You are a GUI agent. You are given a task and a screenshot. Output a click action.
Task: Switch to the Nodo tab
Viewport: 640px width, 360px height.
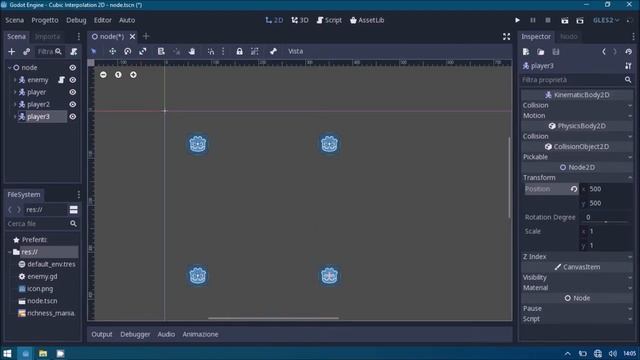pyautogui.click(x=569, y=37)
